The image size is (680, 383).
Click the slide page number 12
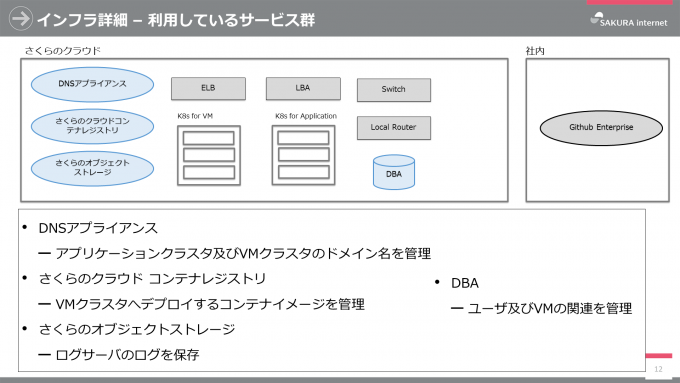click(x=658, y=369)
